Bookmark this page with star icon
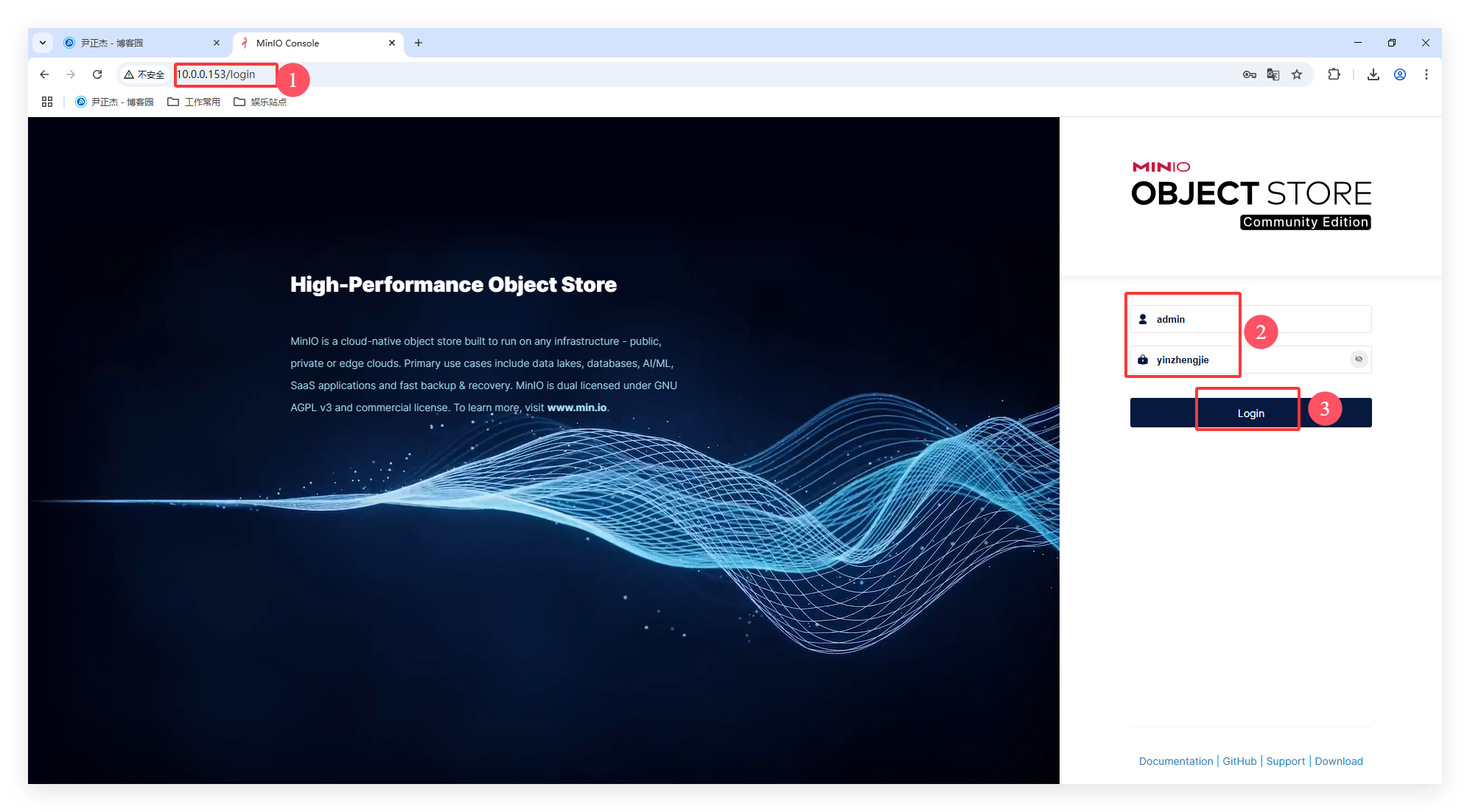 click(1297, 74)
